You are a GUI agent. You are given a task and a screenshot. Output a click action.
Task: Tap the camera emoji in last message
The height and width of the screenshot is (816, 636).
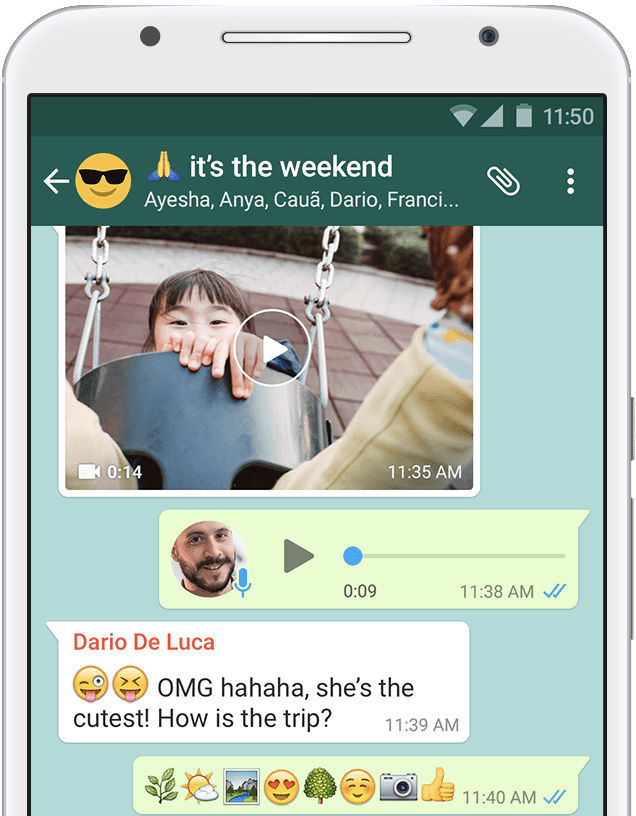tap(397, 786)
